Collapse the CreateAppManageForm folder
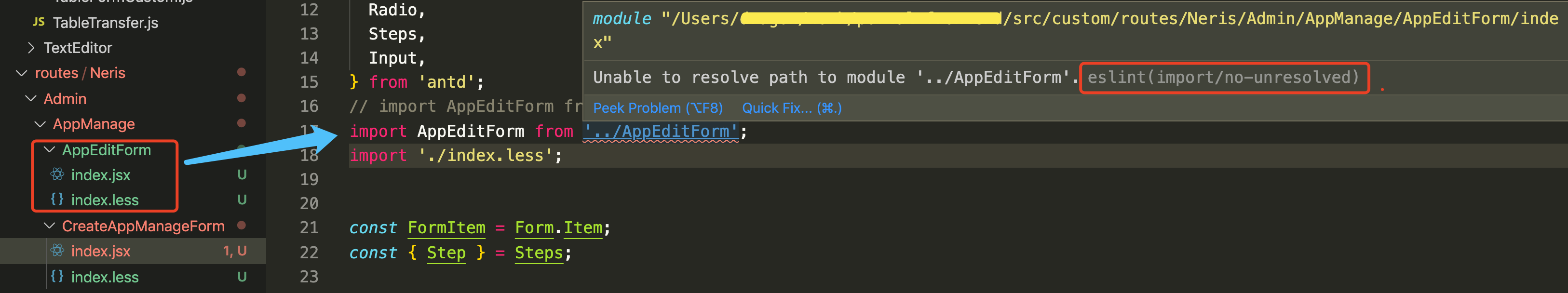 click(x=49, y=226)
